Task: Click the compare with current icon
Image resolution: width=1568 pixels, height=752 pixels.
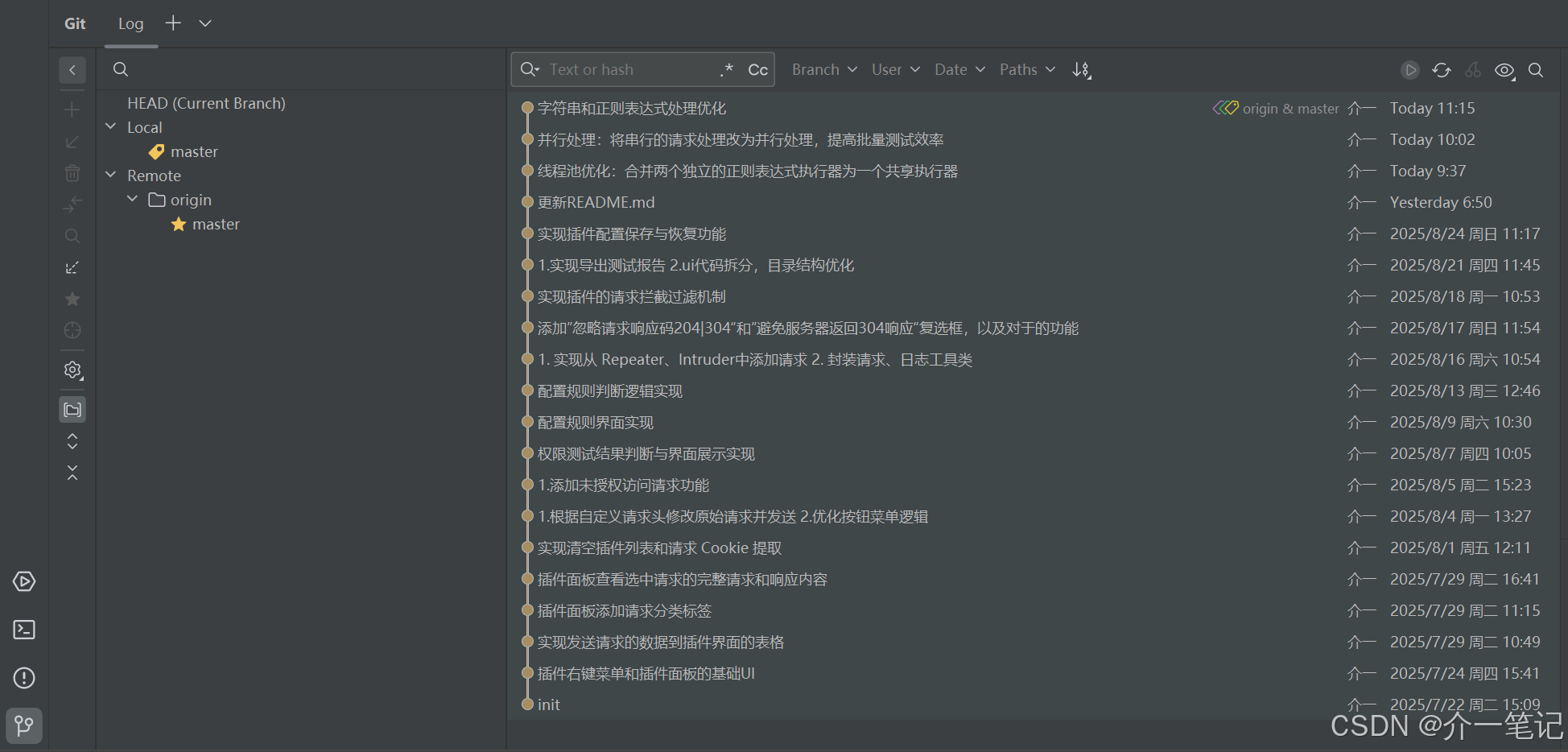Action: coord(72,205)
